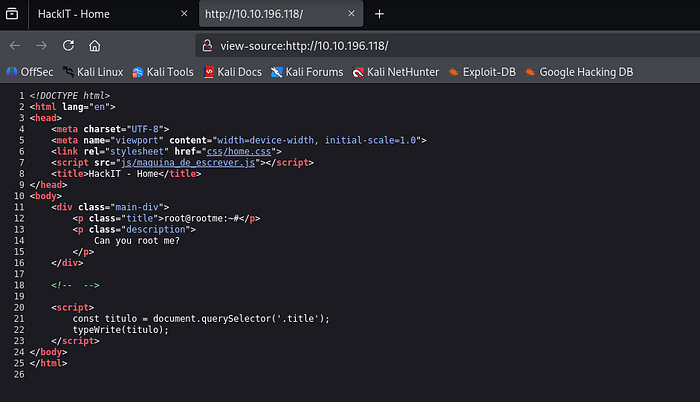The image size is (700, 402).
Task: Open the Google Hacking DB bookmark
Action: tap(579, 72)
